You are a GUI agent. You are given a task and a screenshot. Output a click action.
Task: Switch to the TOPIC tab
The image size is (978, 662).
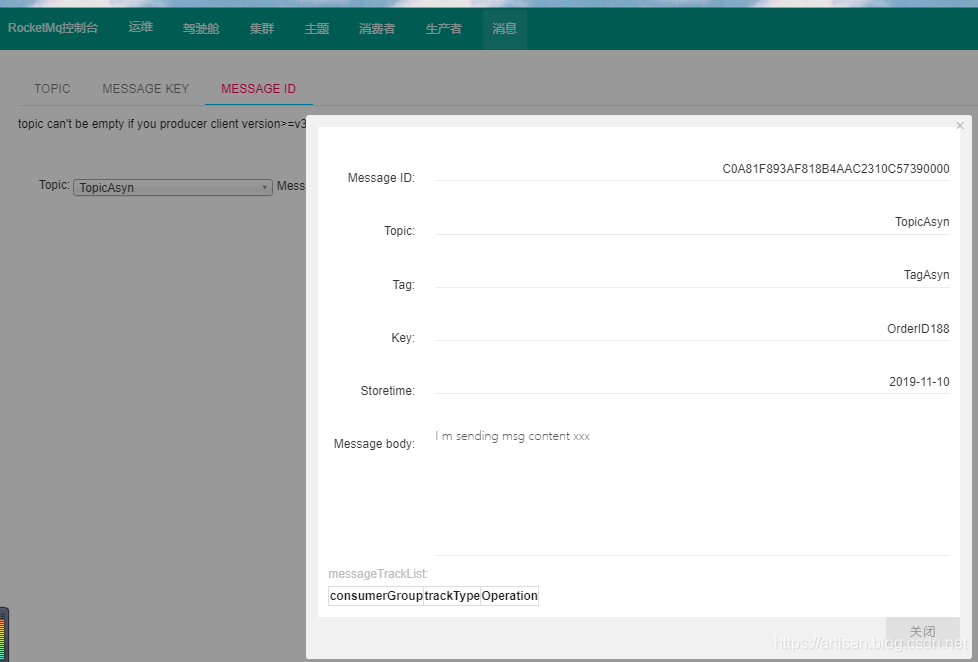pyautogui.click(x=52, y=89)
